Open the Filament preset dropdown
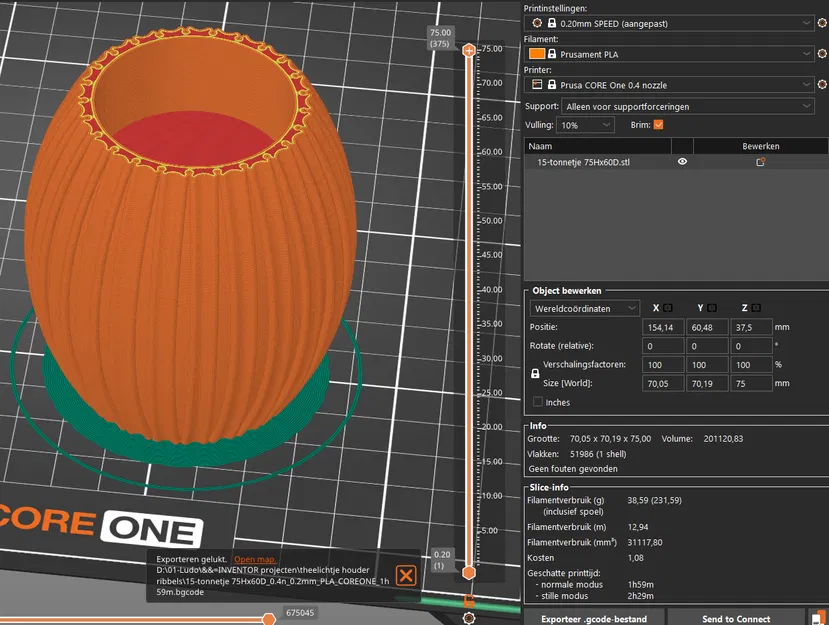Viewport: 829px width, 625px height. [669, 54]
